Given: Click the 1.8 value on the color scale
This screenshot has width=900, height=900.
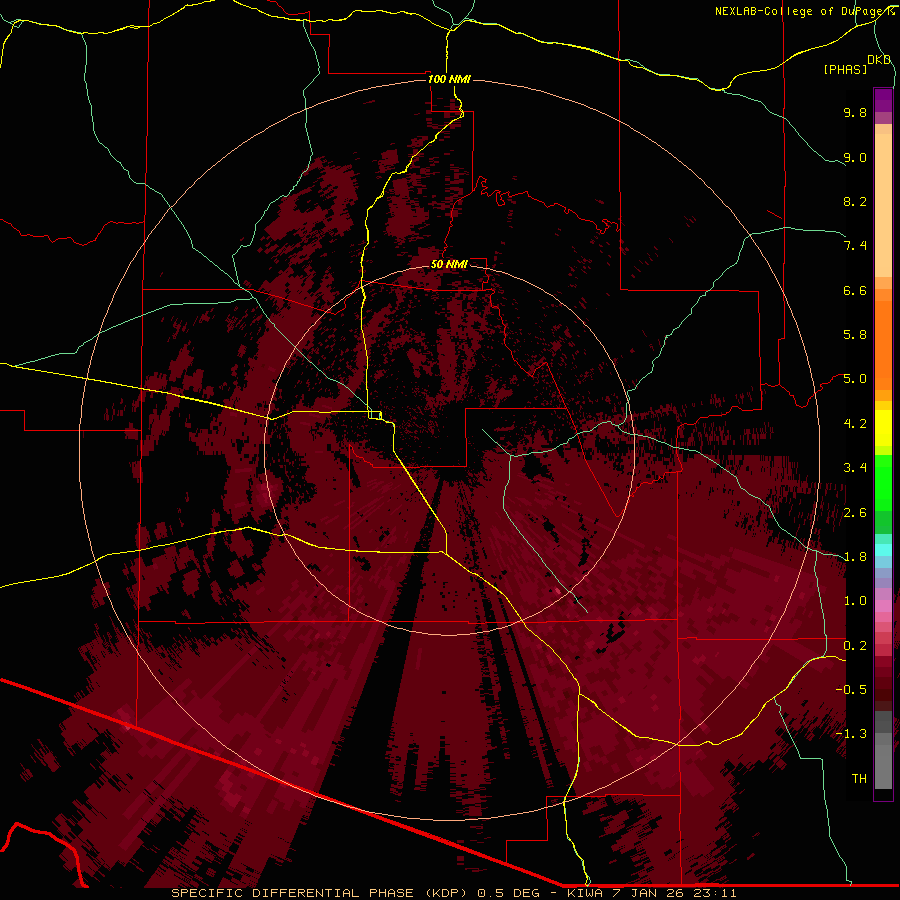Looking at the screenshot, I should 855,557.
